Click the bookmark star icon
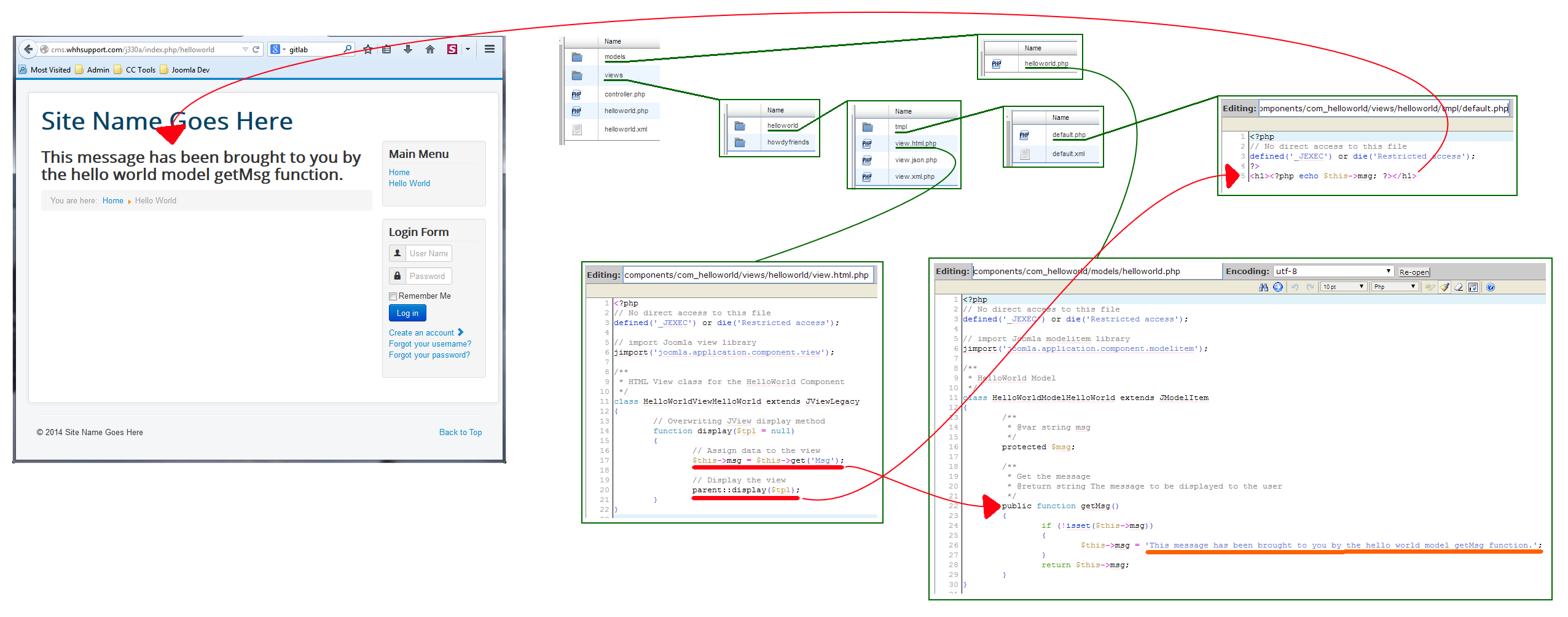Viewport: 1568px width, 617px height. point(367,49)
